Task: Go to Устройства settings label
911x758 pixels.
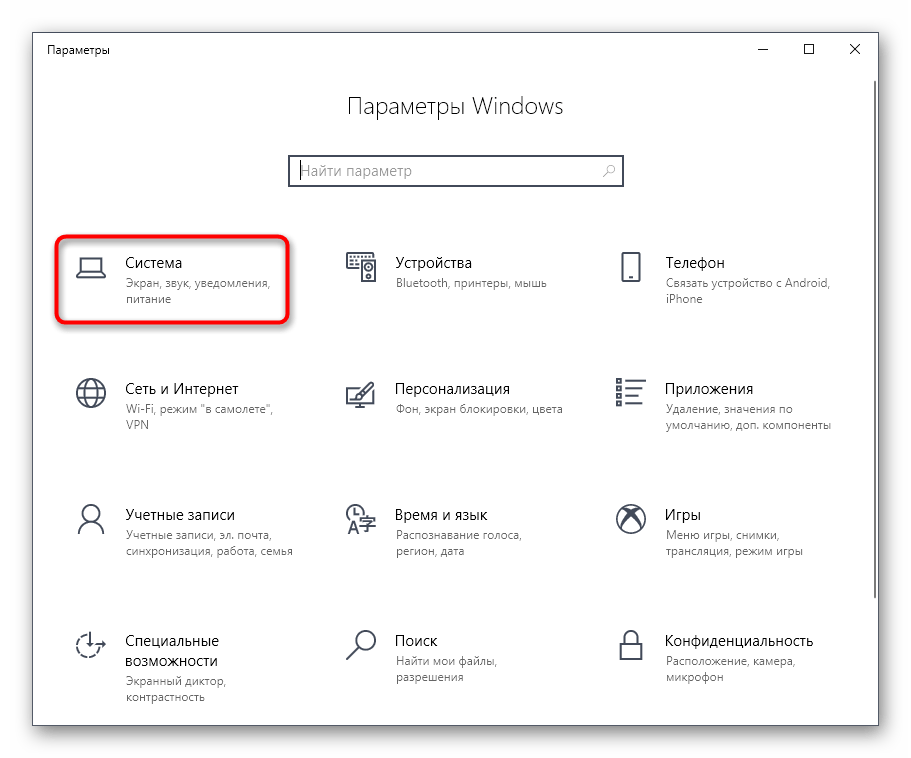Action: pyautogui.click(x=433, y=263)
